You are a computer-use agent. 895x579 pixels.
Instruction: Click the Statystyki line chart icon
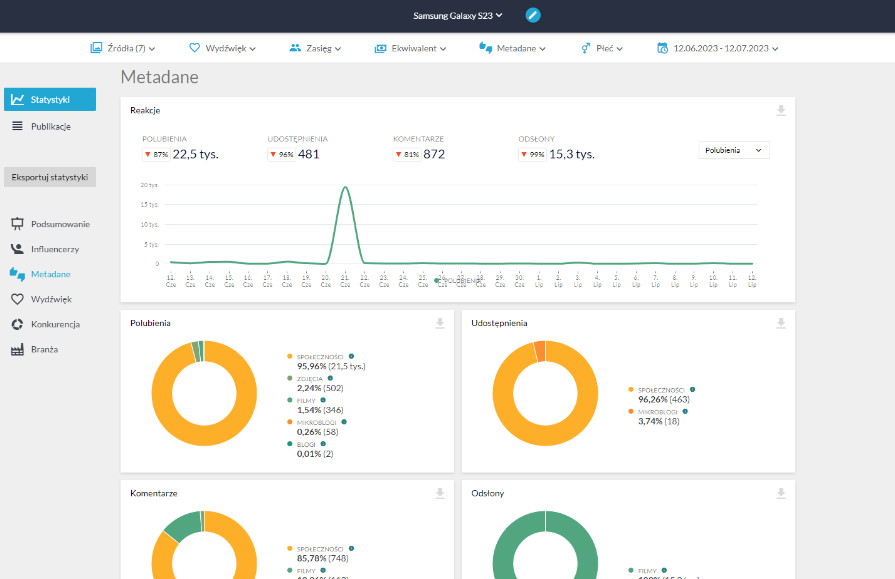click(18, 99)
